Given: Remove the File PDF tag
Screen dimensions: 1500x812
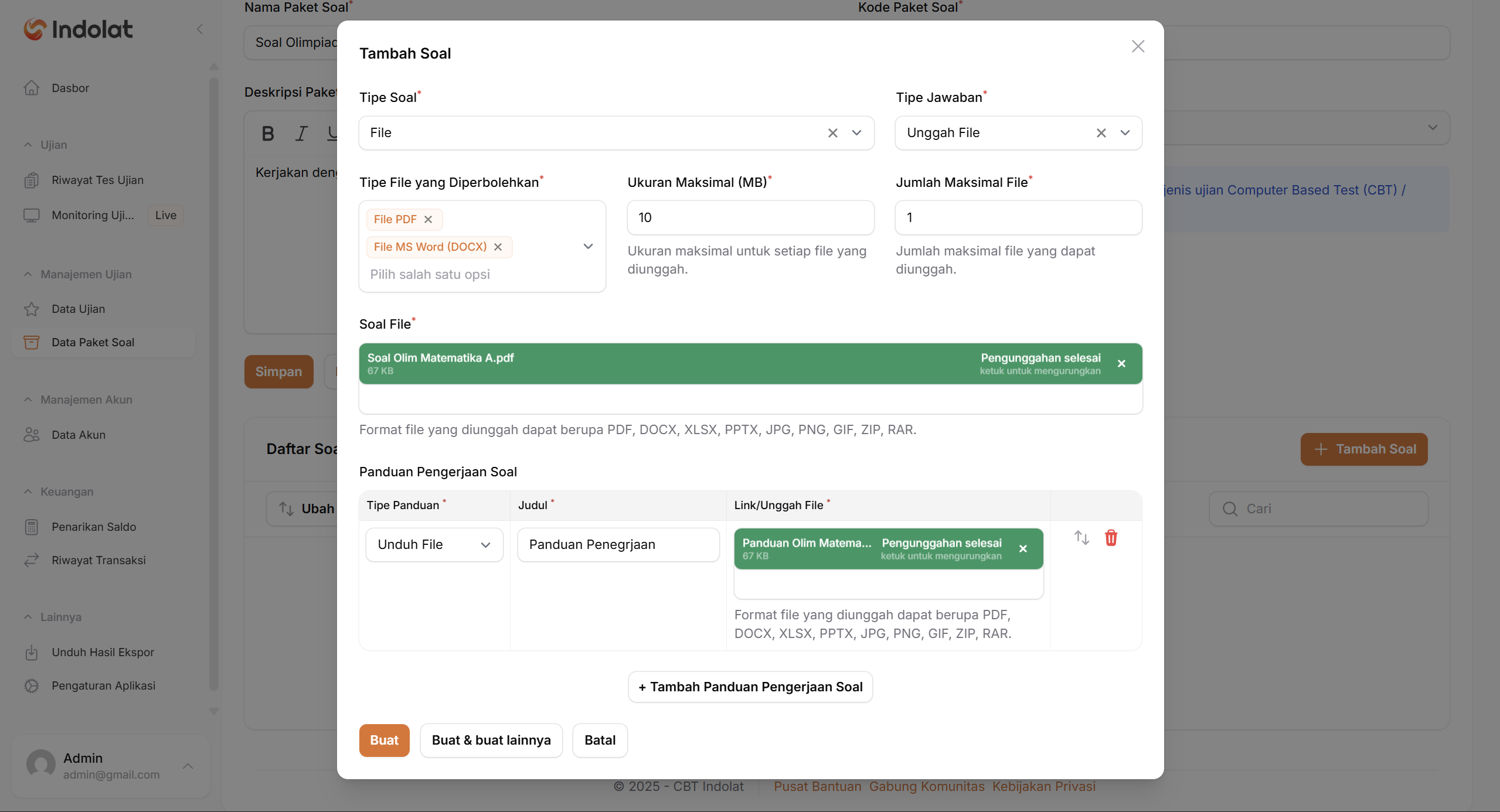Looking at the screenshot, I should click(428, 219).
